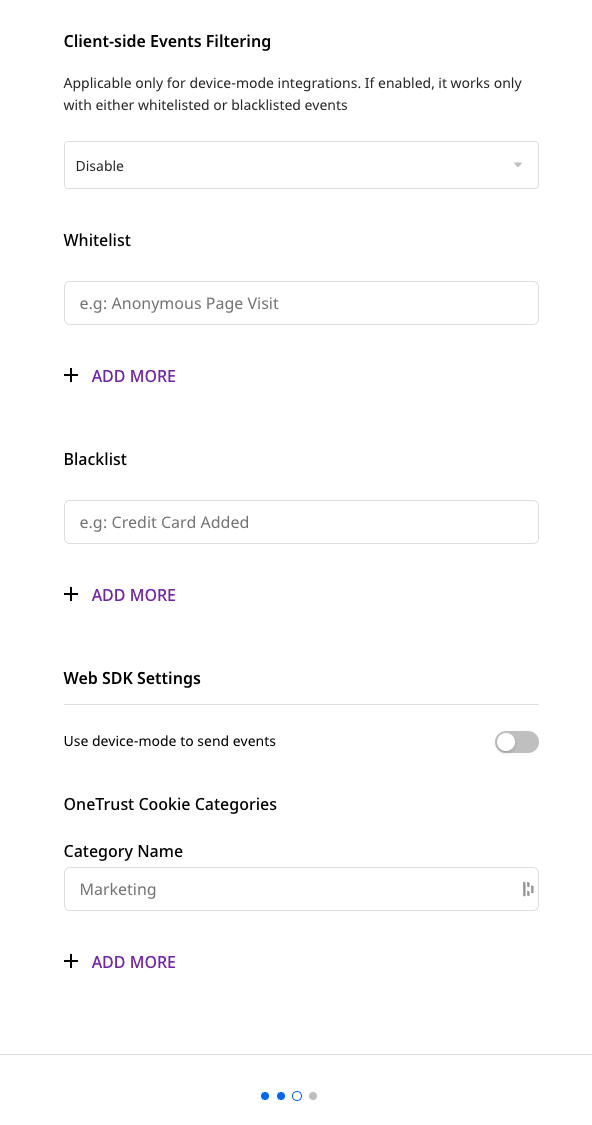Click the Whitelist section heading

[x=96, y=240]
